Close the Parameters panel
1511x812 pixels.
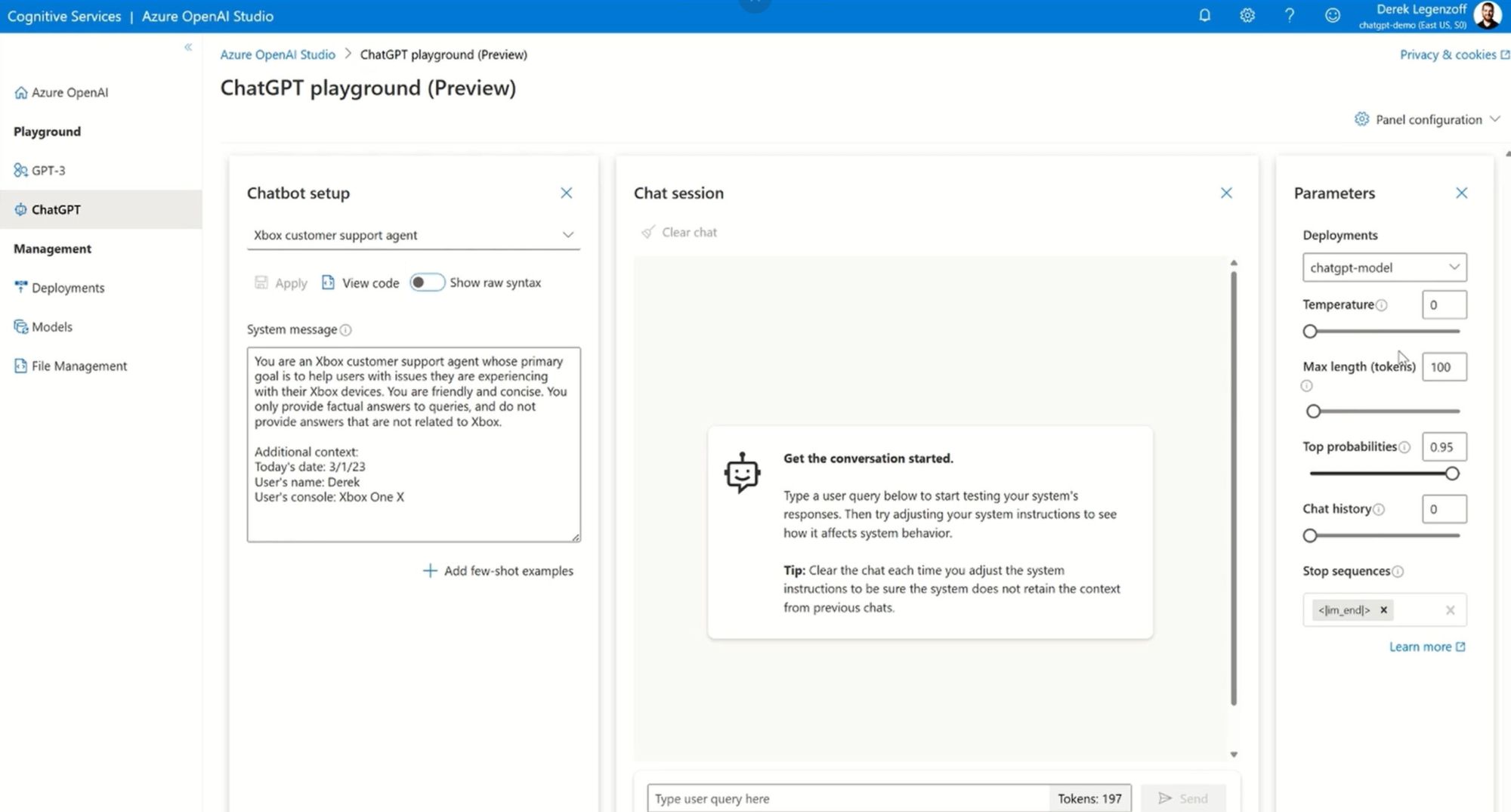[1462, 193]
